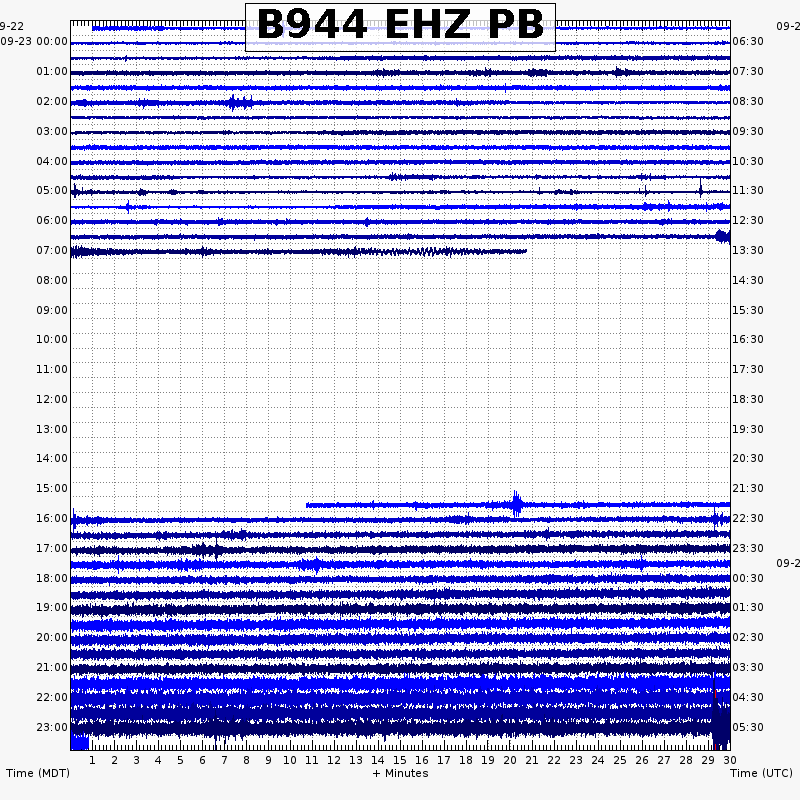Click the Time (UTC) axis label
This screenshot has height=800, width=800.
[x=761, y=773]
